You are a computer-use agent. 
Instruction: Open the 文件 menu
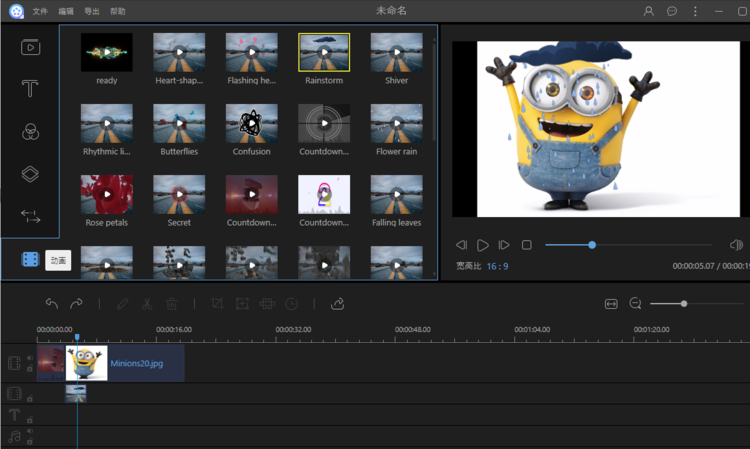(x=40, y=11)
